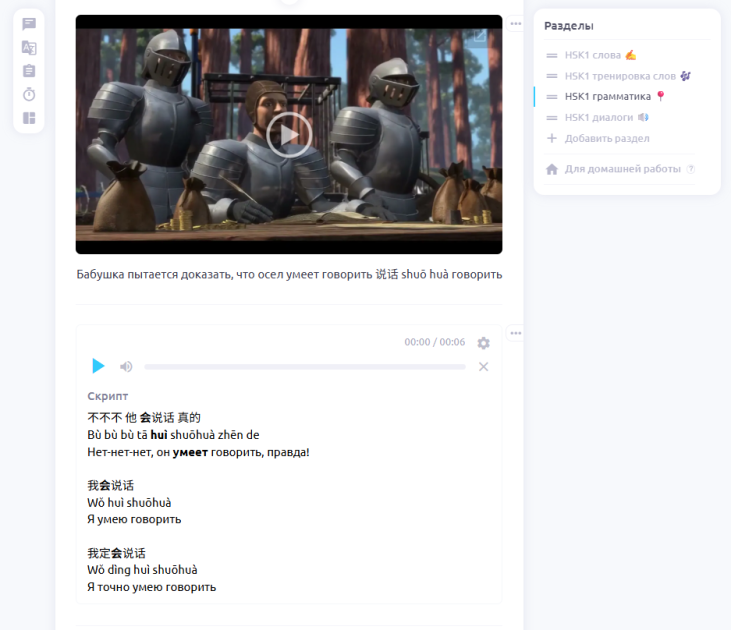Viewport: 731px width, 630px height.
Task: Click the Скрипт label
Action: point(108,396)
